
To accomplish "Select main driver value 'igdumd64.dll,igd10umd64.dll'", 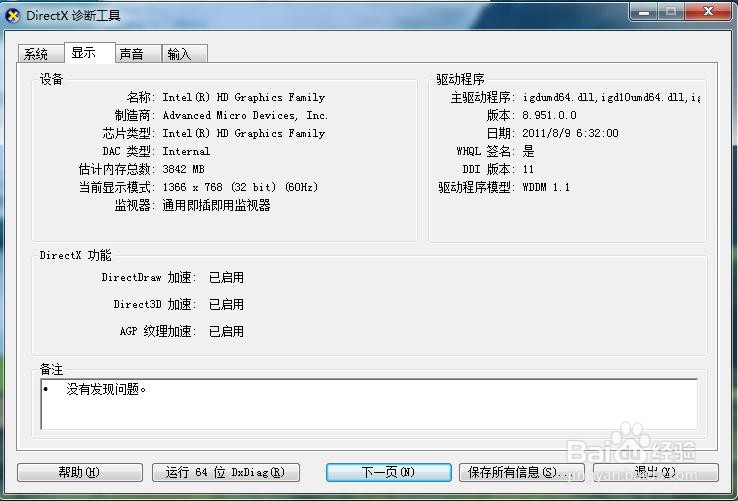I will 611,97.
